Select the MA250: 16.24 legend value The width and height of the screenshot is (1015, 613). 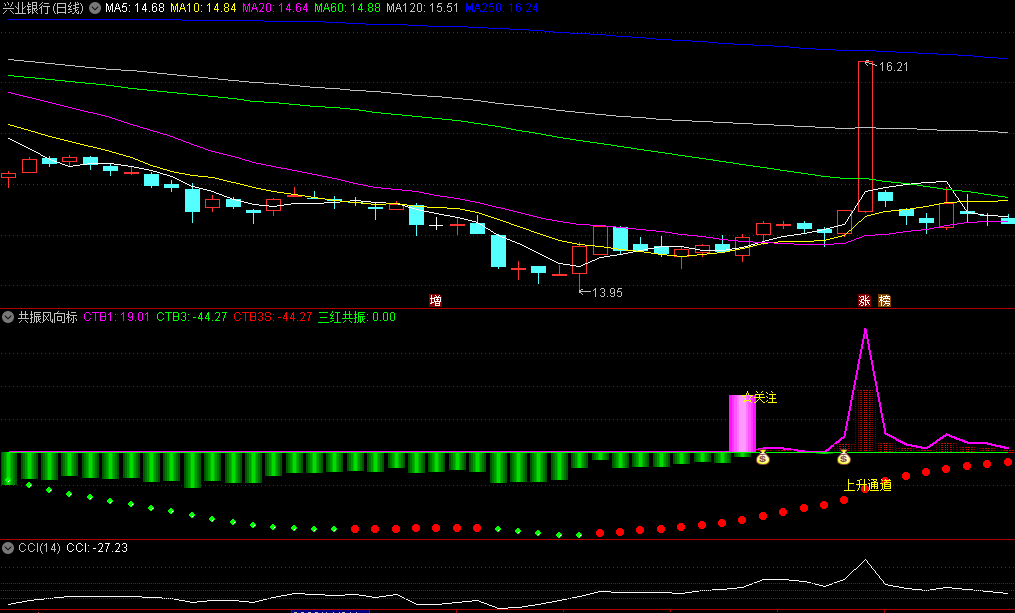tap(502, 8)
